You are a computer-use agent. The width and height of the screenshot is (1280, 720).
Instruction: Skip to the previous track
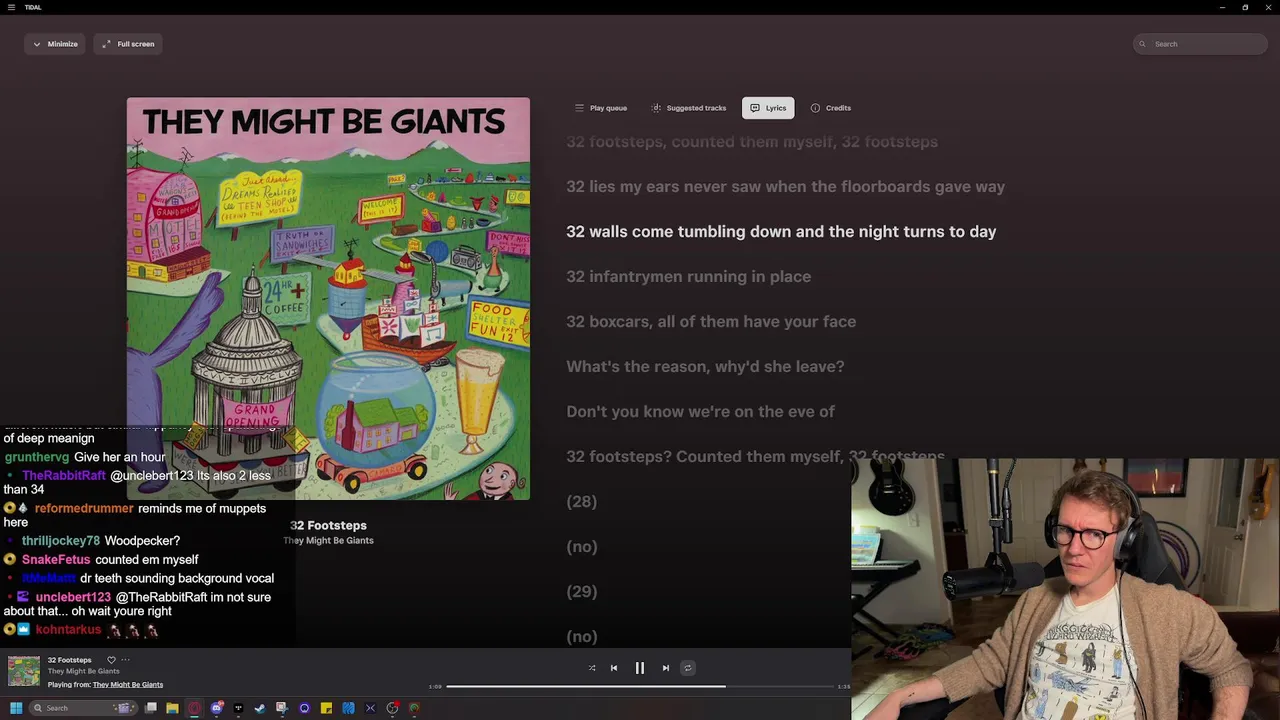coord(614,668)
